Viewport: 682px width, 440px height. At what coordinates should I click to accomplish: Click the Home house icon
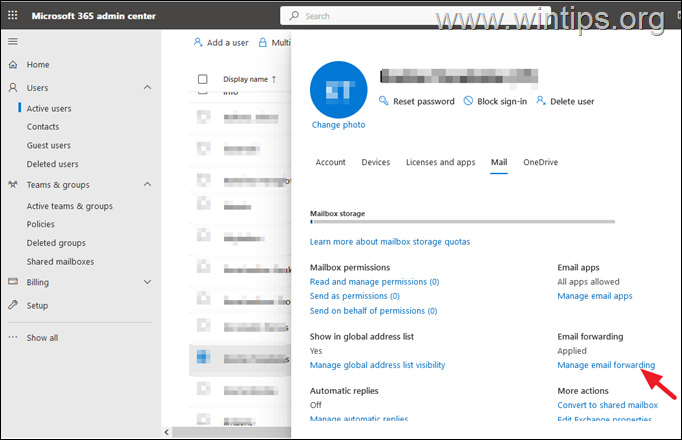coord(13,65)
